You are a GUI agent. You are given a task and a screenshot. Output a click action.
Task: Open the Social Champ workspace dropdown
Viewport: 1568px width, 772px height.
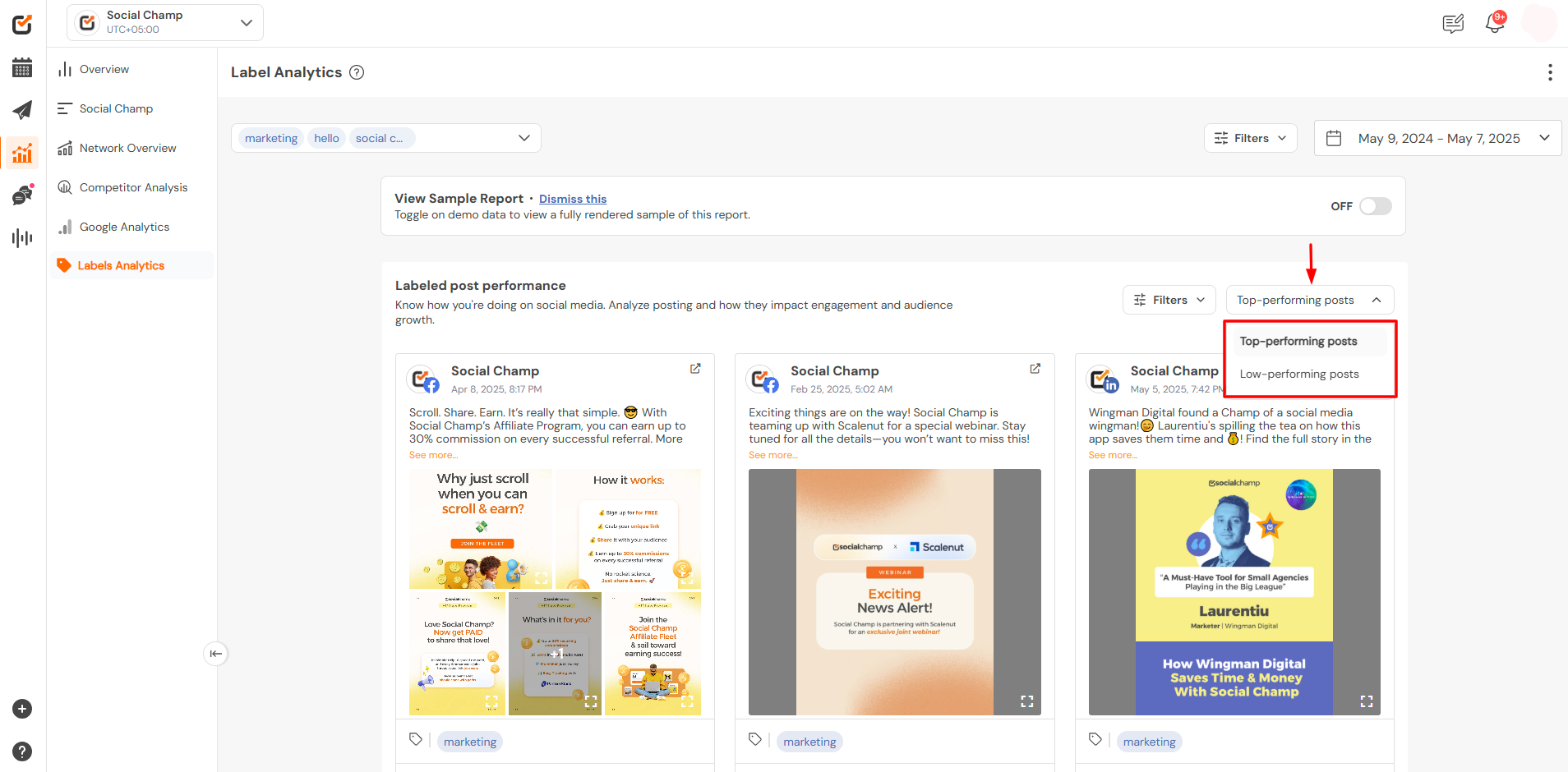click(165, 23)
